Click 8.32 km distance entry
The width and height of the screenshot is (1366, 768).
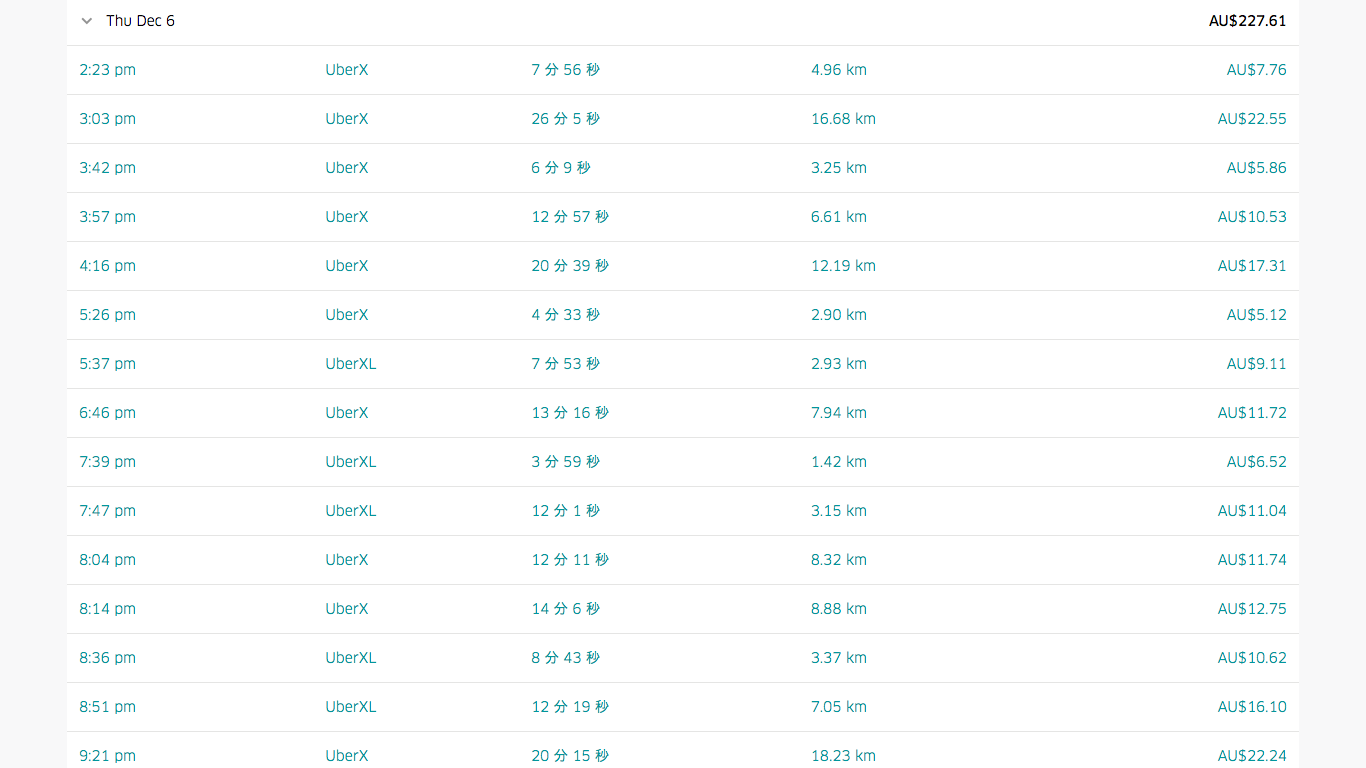pyautogui.click(x=839, y=560)
